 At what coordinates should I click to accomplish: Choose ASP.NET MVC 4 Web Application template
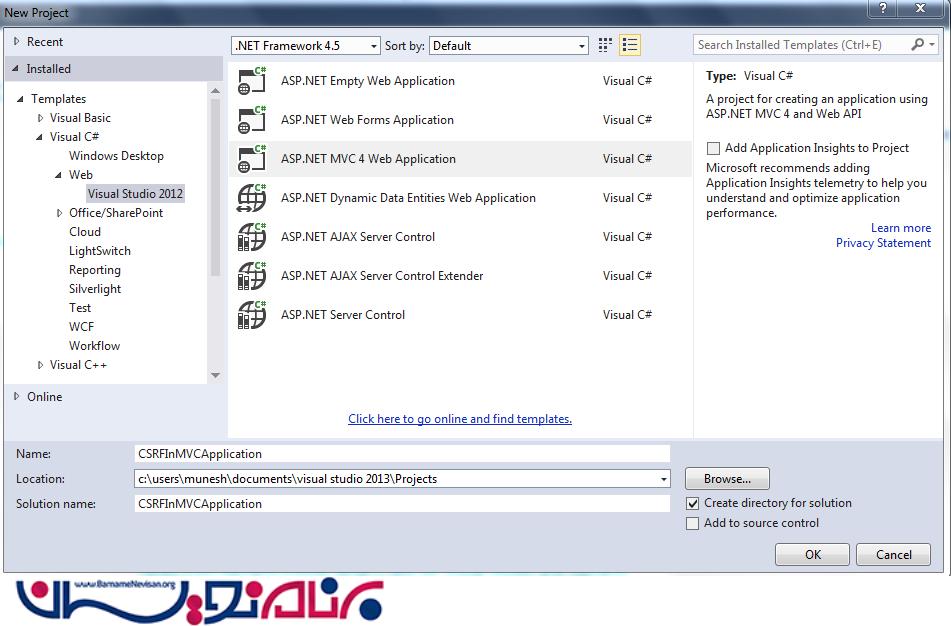click(460, 159)
